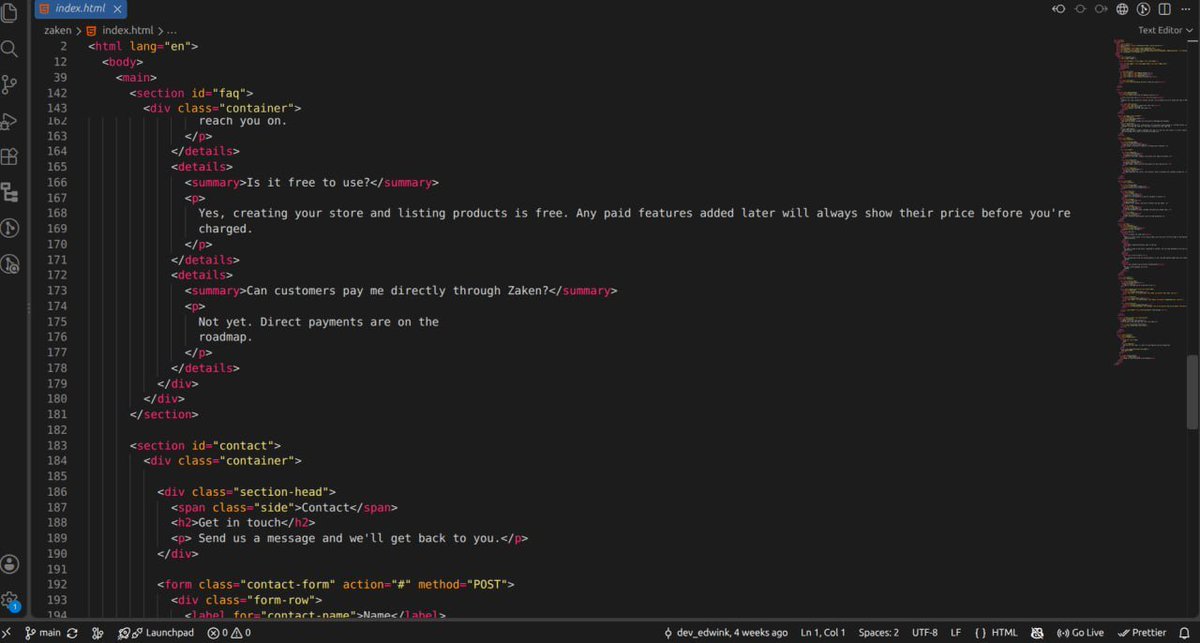Open the Manage gear icon
Image resolution: width=1200 pixels, height=643 pixels.
(x=10, y=601)
